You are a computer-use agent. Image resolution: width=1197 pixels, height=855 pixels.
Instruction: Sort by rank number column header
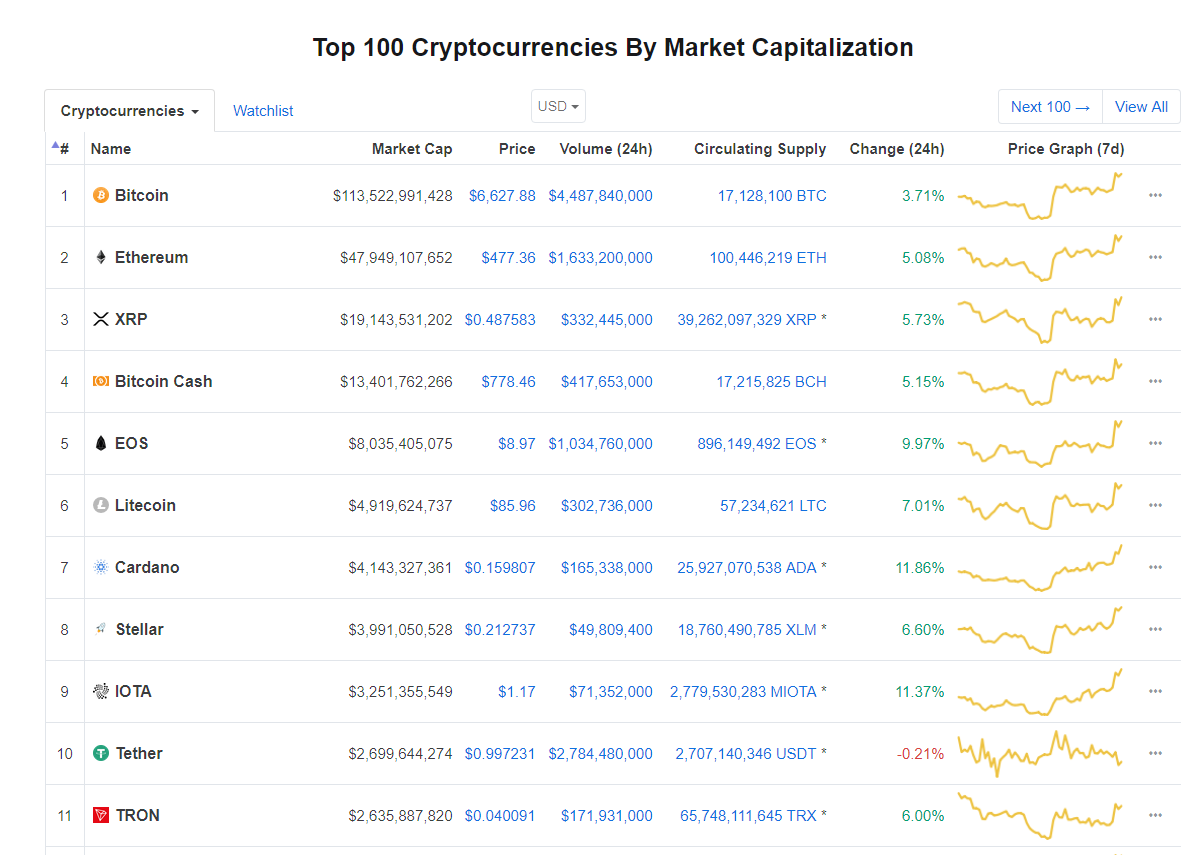pyautogui.click(x=64, y=149)
